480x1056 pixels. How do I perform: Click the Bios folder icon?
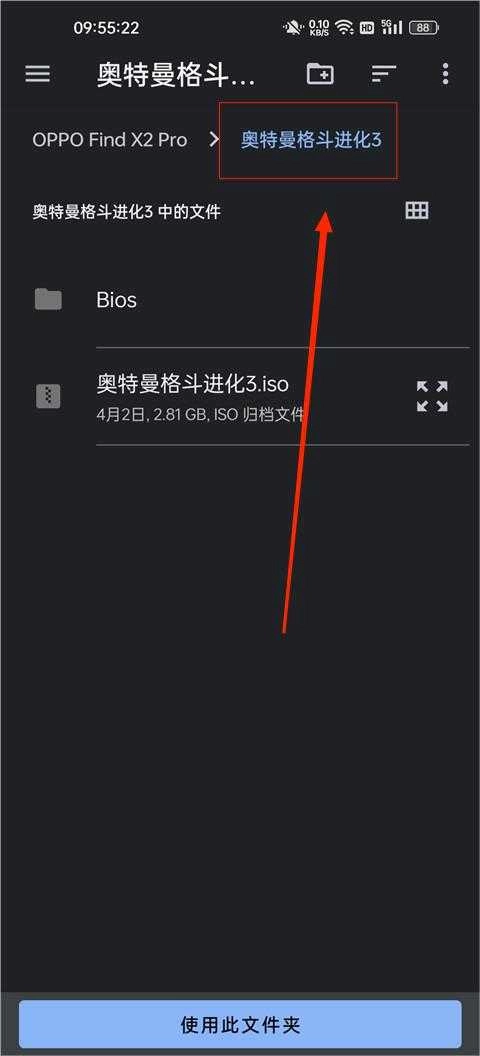pyautogui.click(x=48, y=299)
